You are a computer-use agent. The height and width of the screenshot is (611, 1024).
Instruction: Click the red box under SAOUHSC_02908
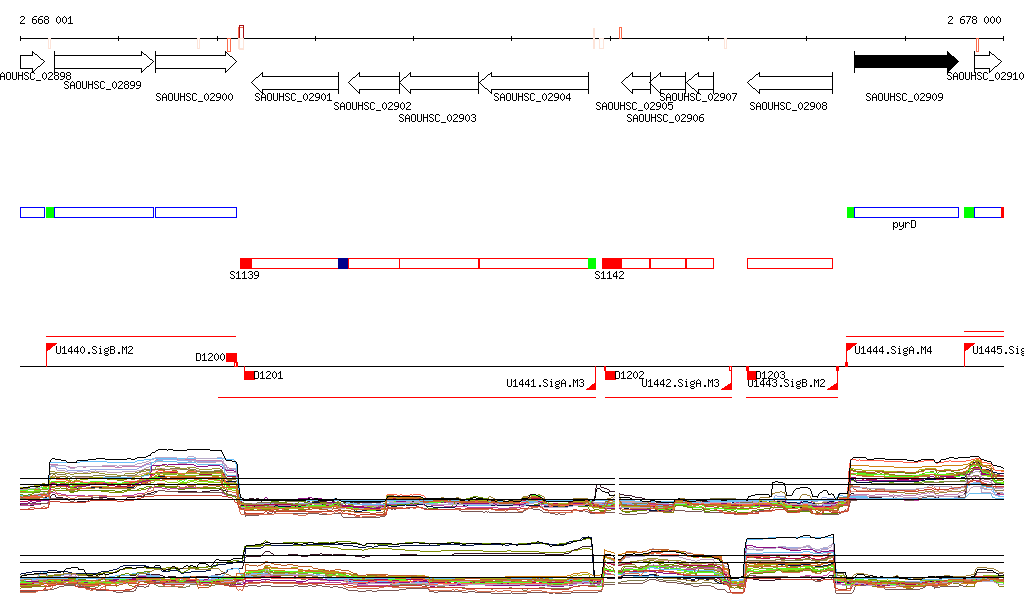pyautogui.click(x=790, y=264)
